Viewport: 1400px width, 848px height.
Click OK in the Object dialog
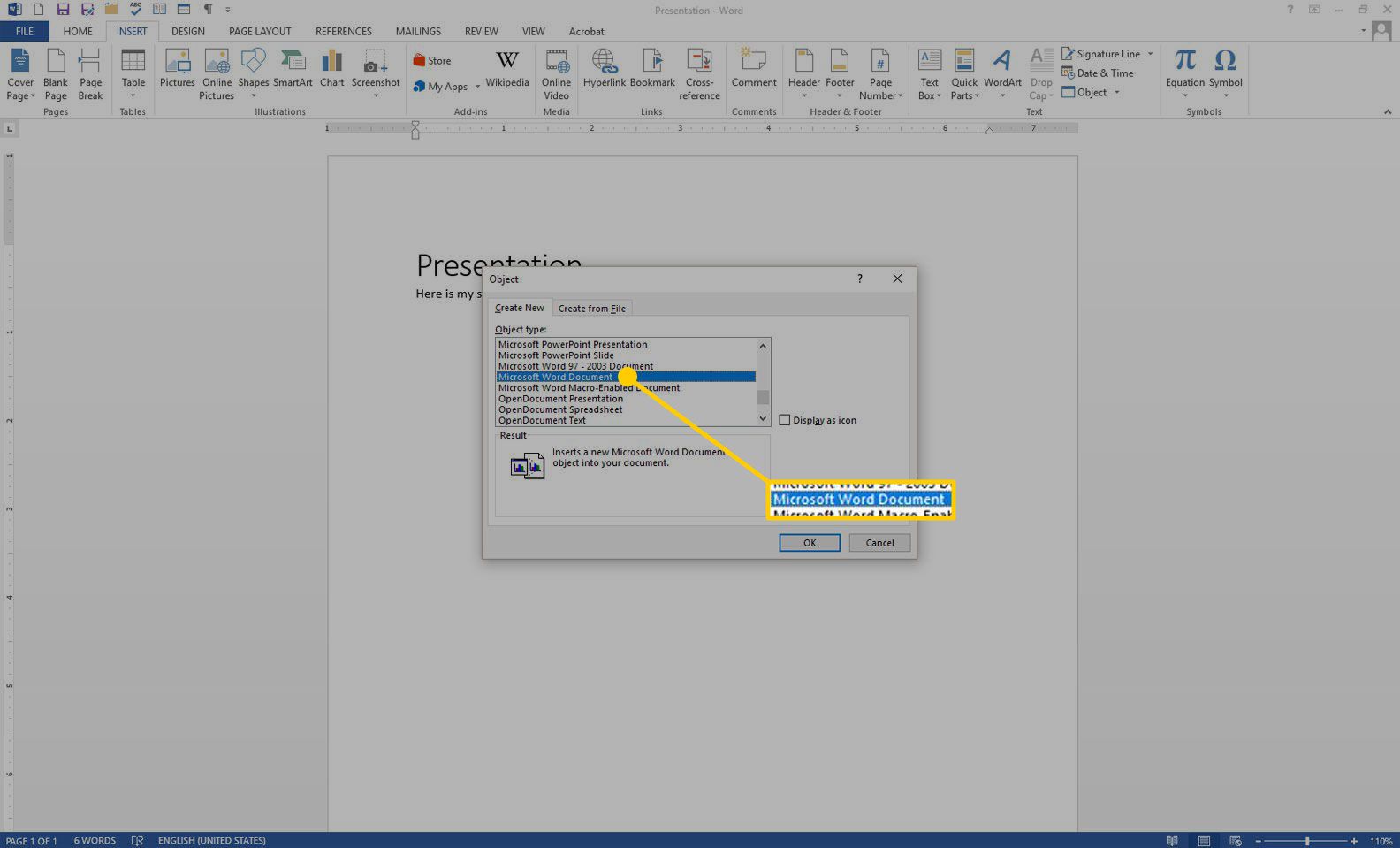click(810, 543)
